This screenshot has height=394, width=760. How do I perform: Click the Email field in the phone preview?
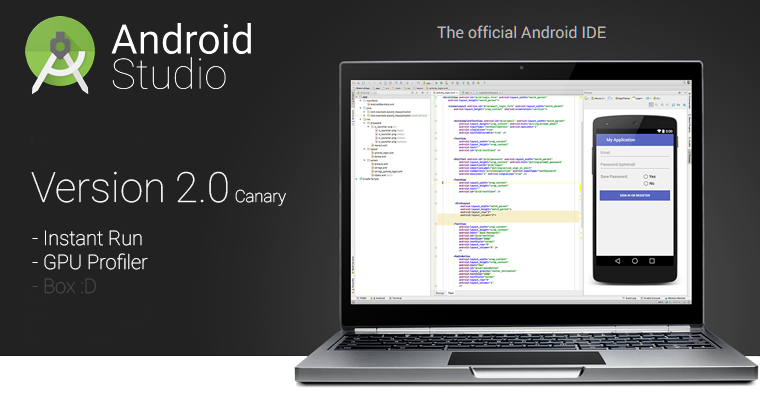click(x=634, y=153)
